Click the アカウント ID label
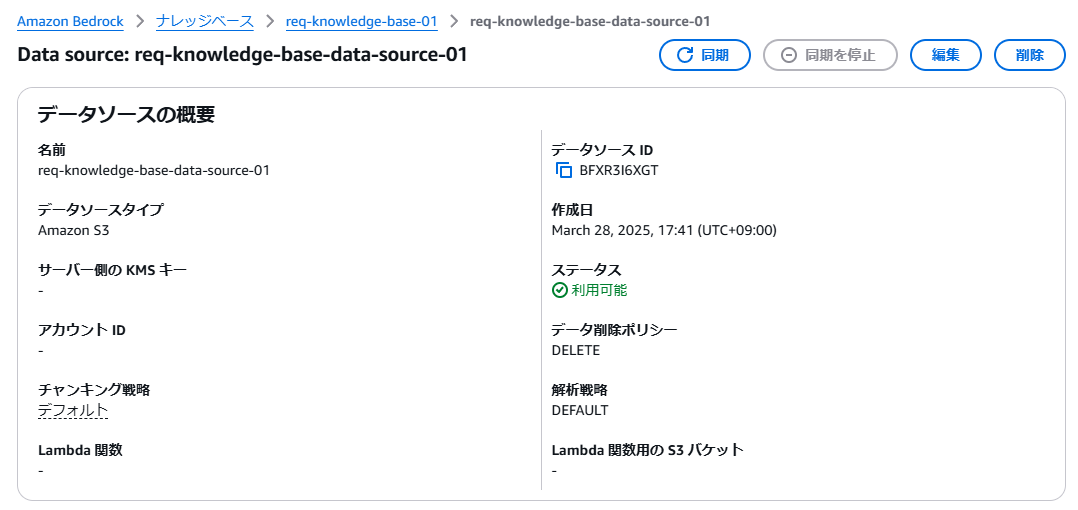Viewport: 1078px width, 510px height. pos(82,330)
